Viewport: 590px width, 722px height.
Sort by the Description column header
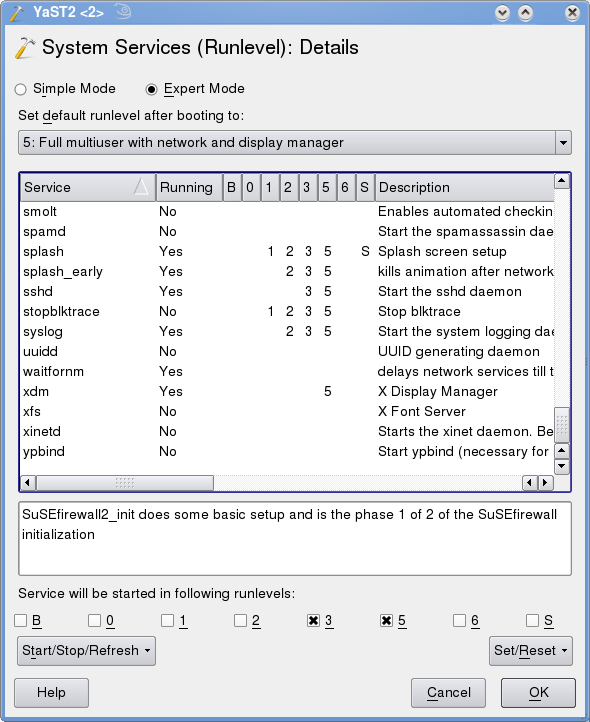coord(464,187)
